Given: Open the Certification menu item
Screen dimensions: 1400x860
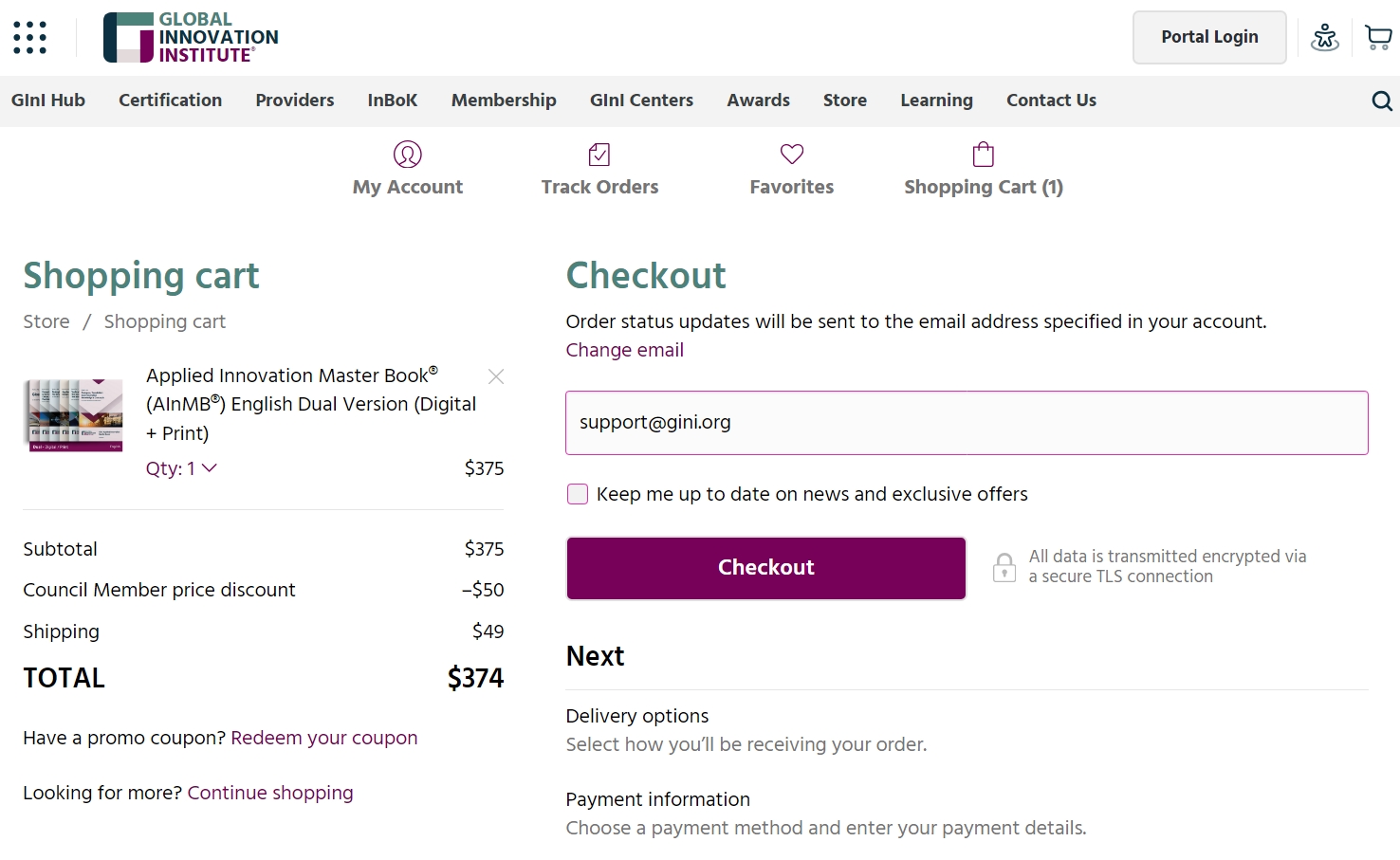Looking at the screenshot, I should (x=171, y=101).
